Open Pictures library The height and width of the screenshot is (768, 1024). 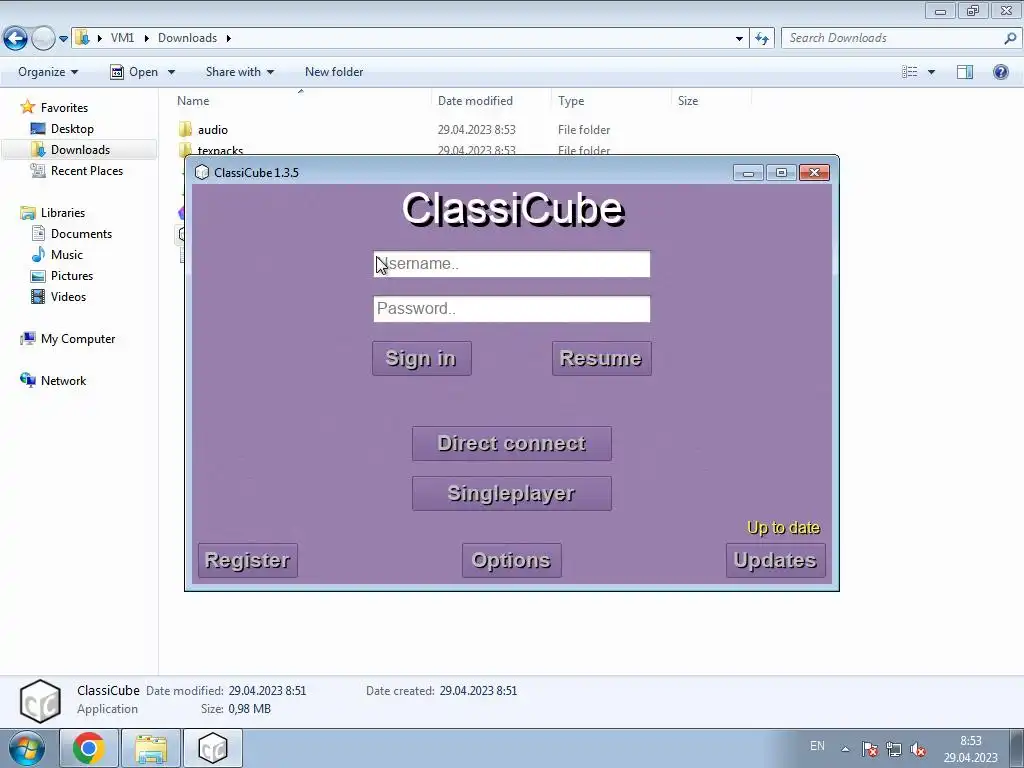[x=72, y=276]
